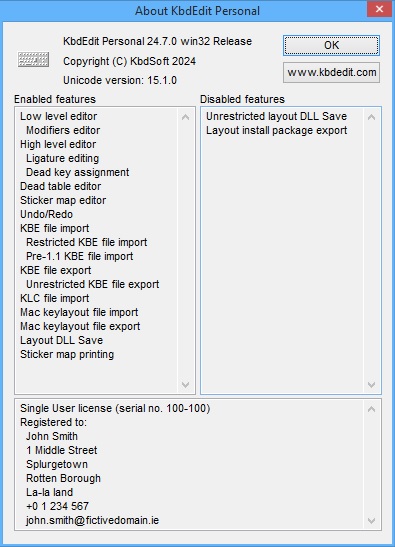395x547 pixels.
Task: Click the 'Registered to:' line
Action: pos(53,422)
